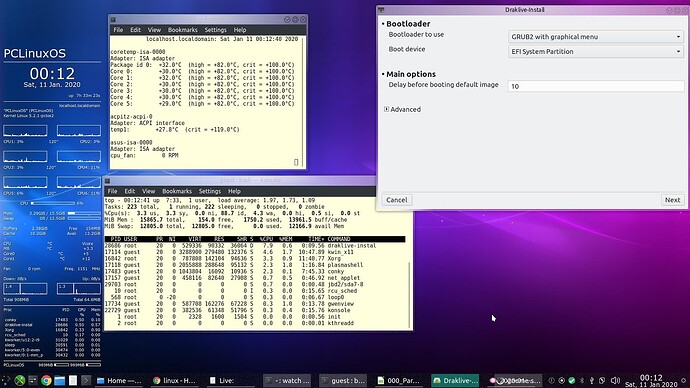Image resolution: width=690 pixels, height=388 pixels.
Task: Launch Chrome from the taskbar quick launcher
Action: (46, 380)
